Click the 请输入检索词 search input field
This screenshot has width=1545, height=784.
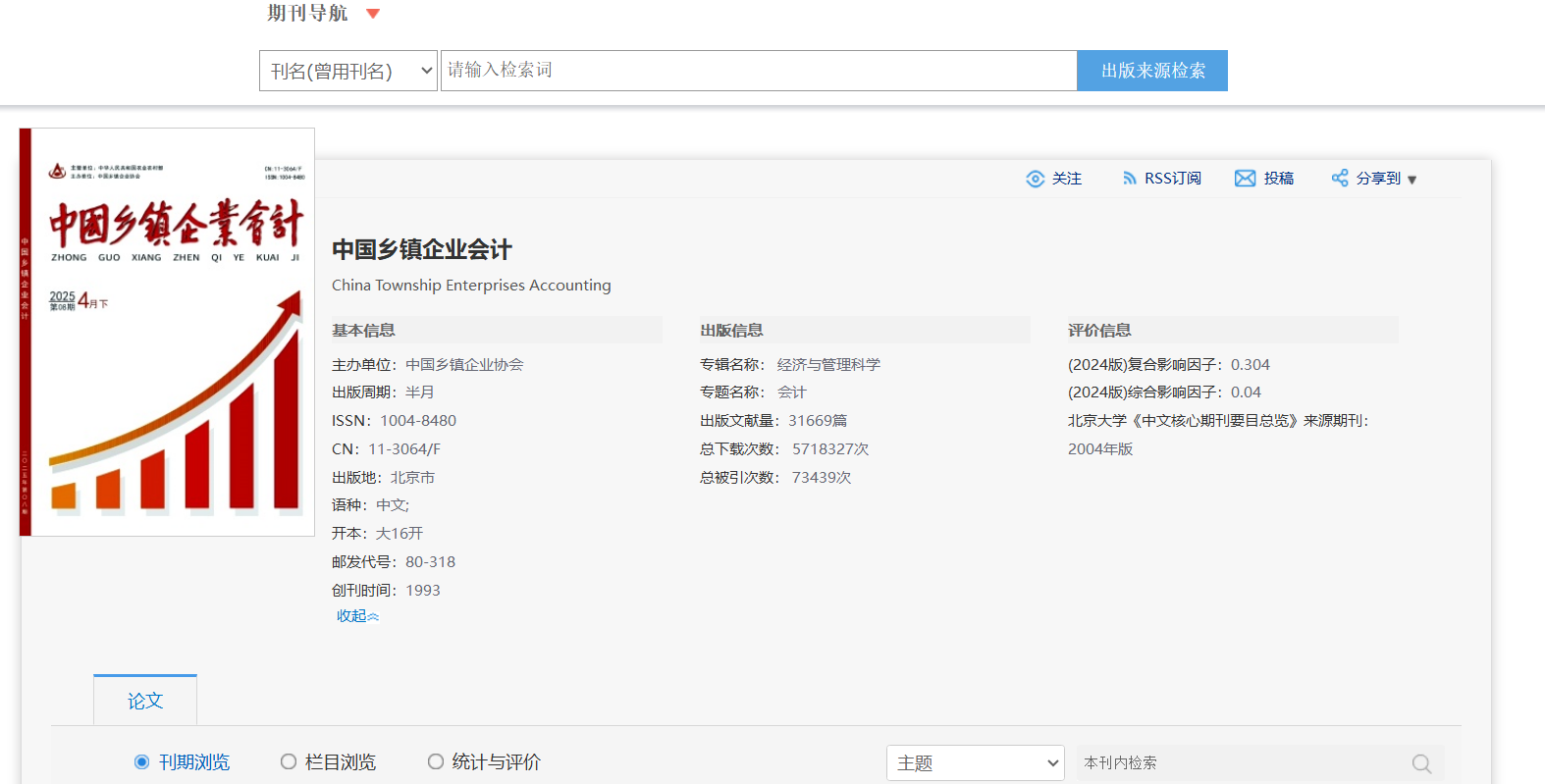(x=758, y=71)
